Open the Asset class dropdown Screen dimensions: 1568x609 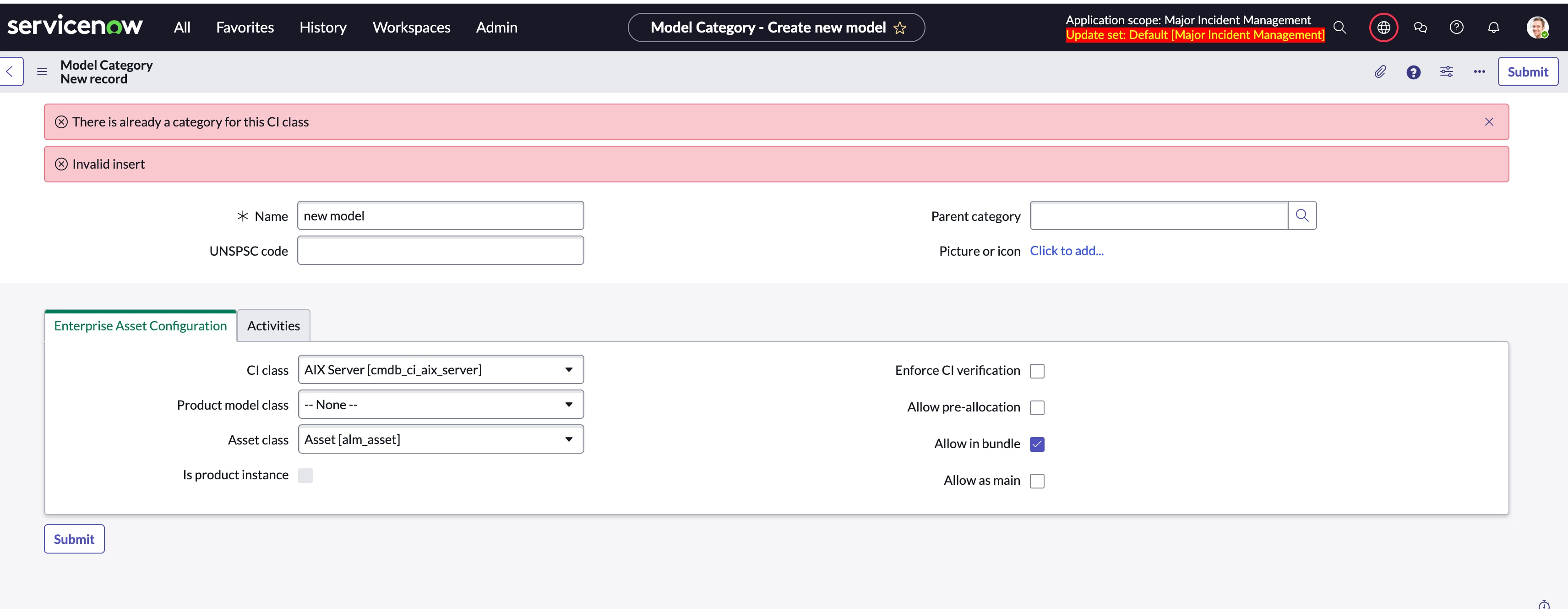tap(441, 439)
